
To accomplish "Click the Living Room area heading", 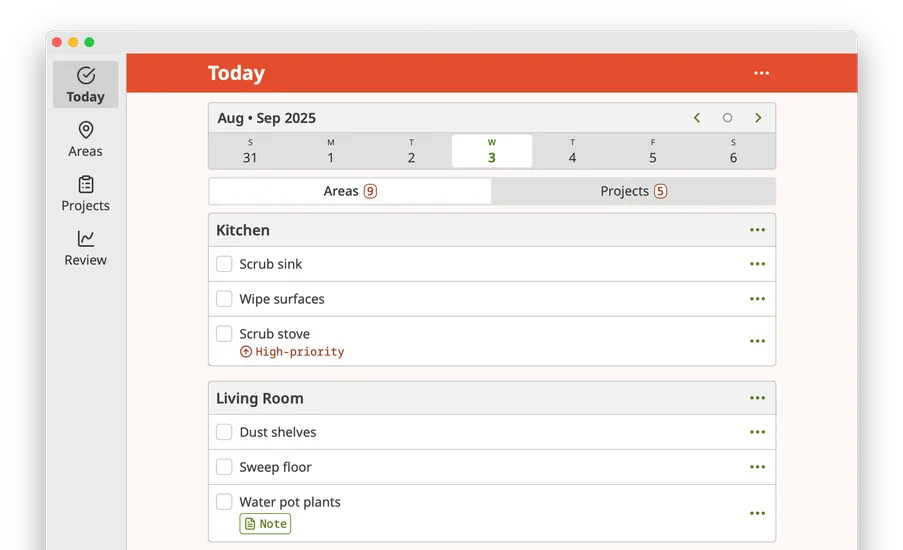I will click(x=260, y=399).
